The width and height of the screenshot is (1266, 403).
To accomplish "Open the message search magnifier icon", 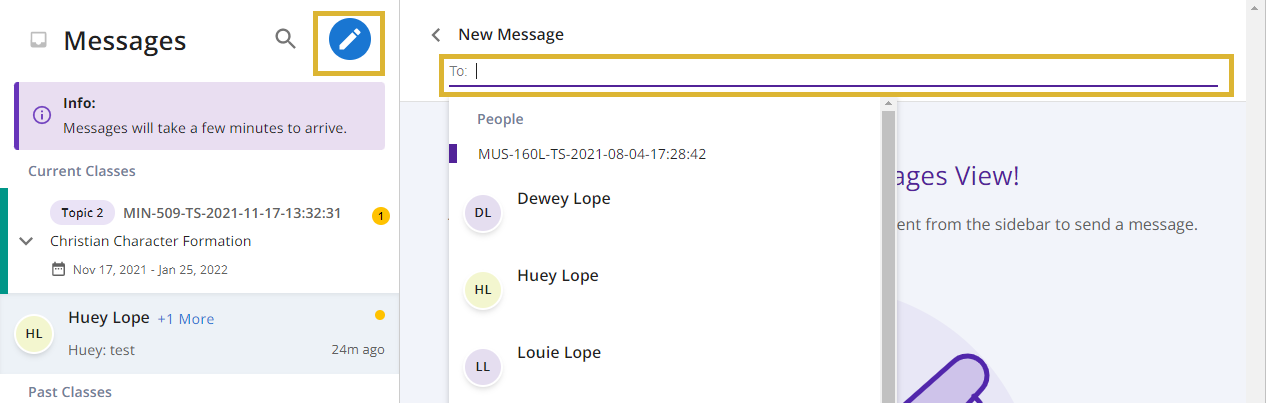I will click(286, 39).
